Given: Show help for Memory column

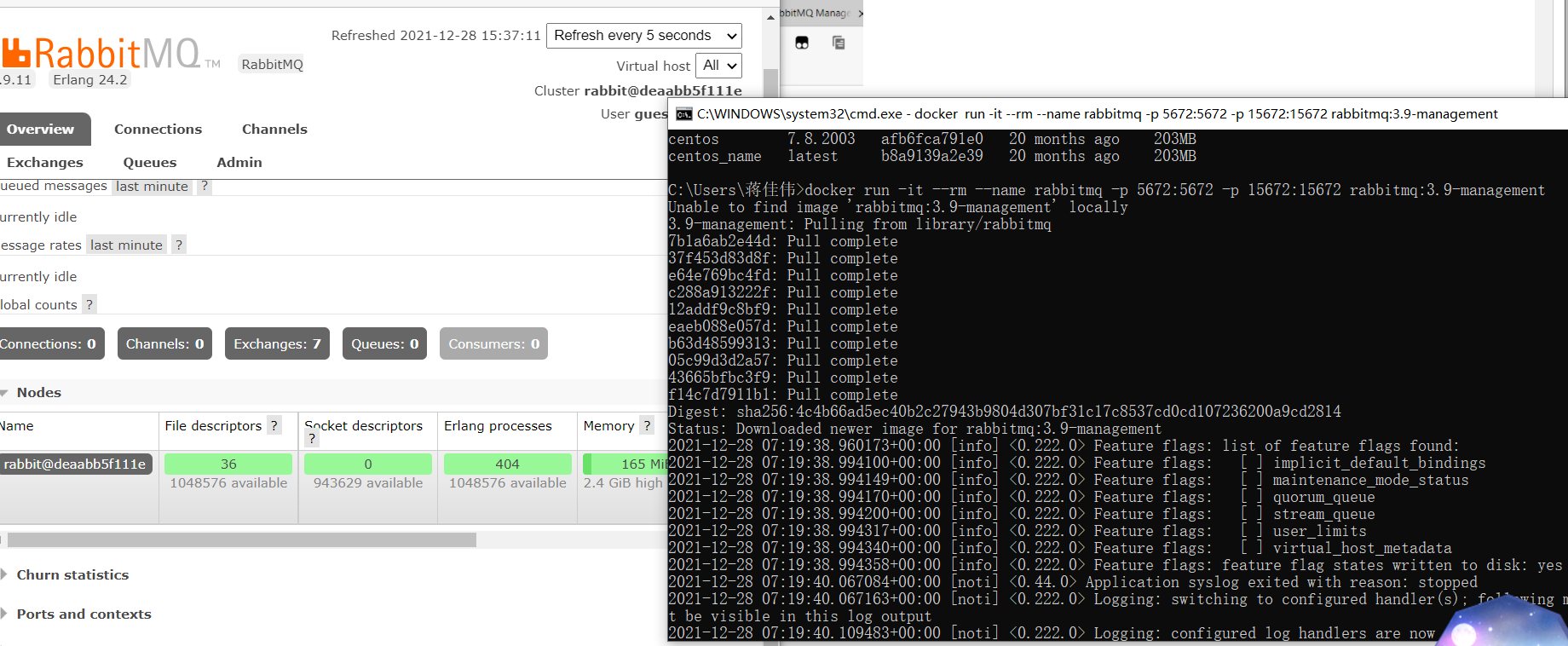Looking at the screenshot, I should coord(647,425).
